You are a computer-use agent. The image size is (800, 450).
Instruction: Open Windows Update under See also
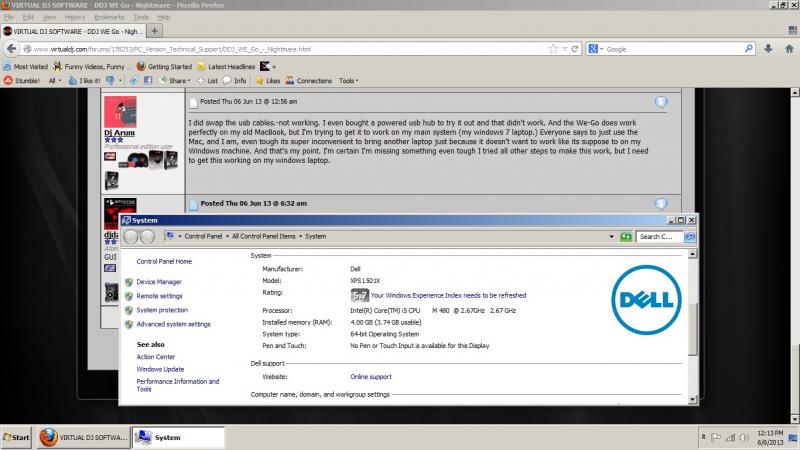click(x=160, y=369)
